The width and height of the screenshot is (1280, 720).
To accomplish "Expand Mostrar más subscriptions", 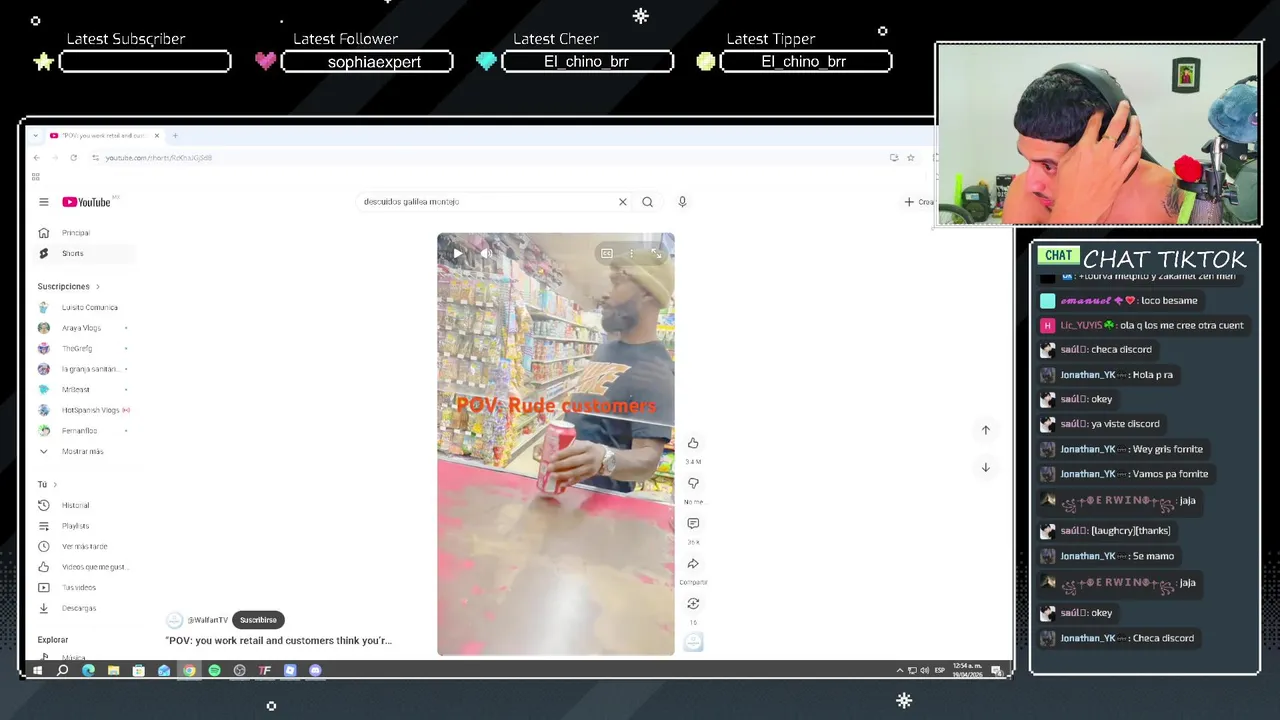I will click(x=84, y=451).
